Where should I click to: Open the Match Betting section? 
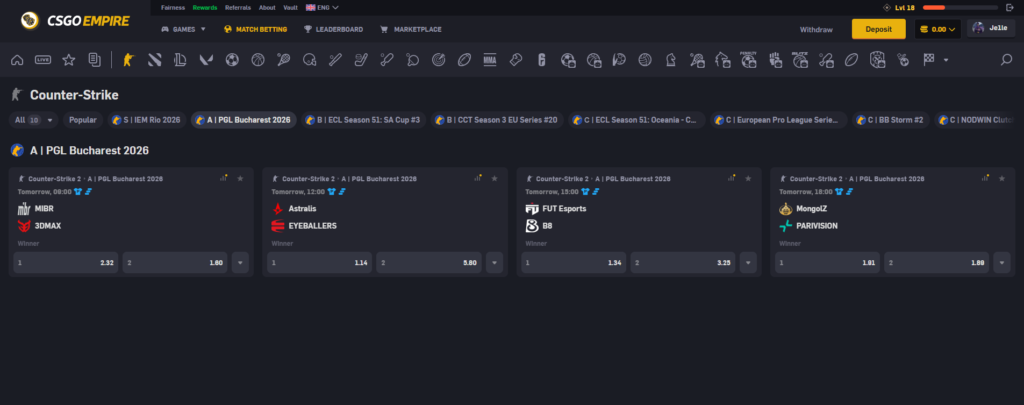pyautogui.click(x=256, y=29)
